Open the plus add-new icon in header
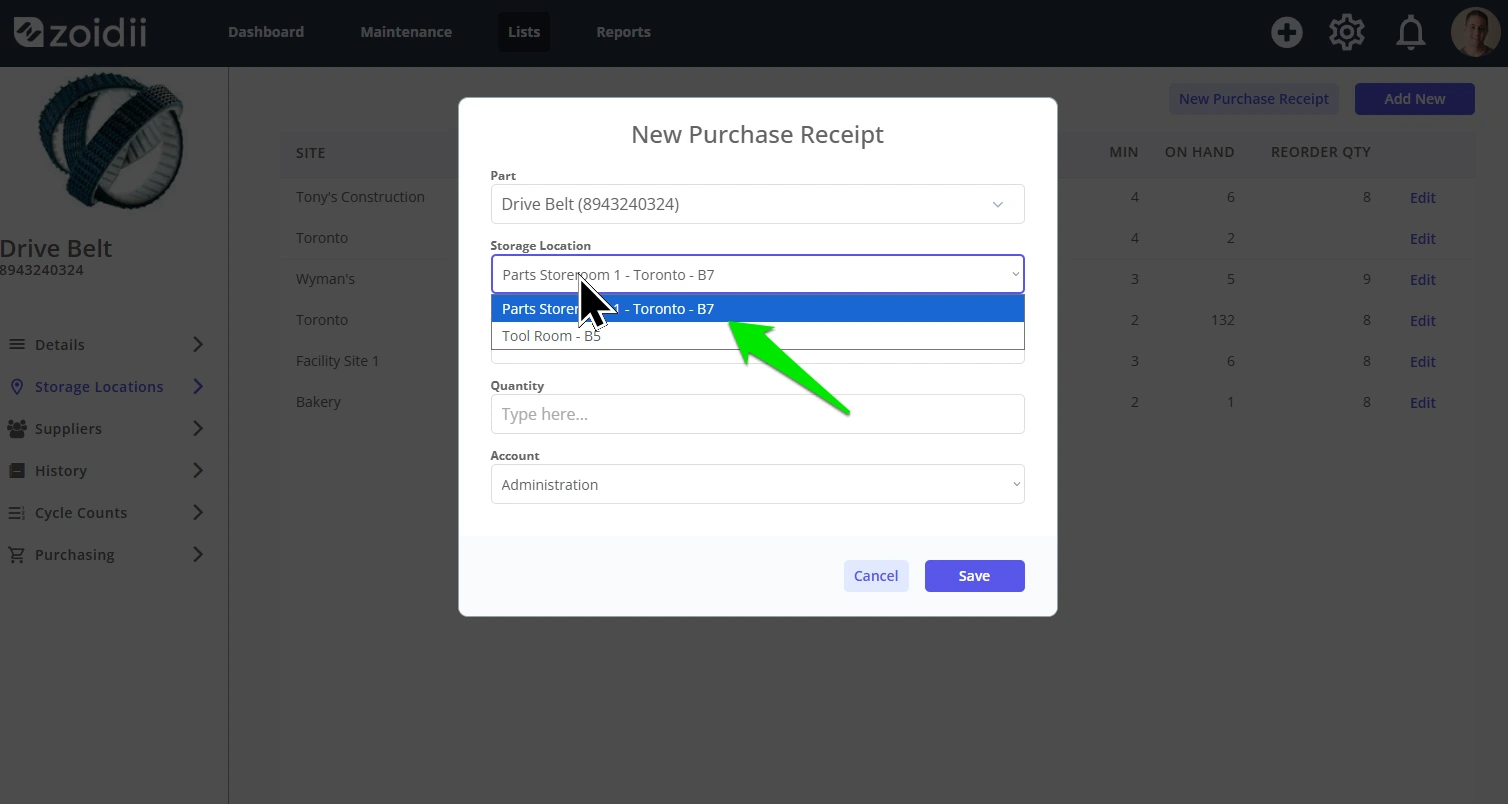The width and height of the screenshot is (1508, 804). click(1287, 32)
